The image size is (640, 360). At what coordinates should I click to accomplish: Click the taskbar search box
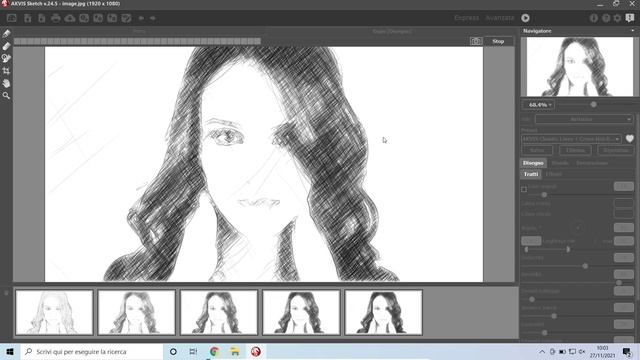91,351
